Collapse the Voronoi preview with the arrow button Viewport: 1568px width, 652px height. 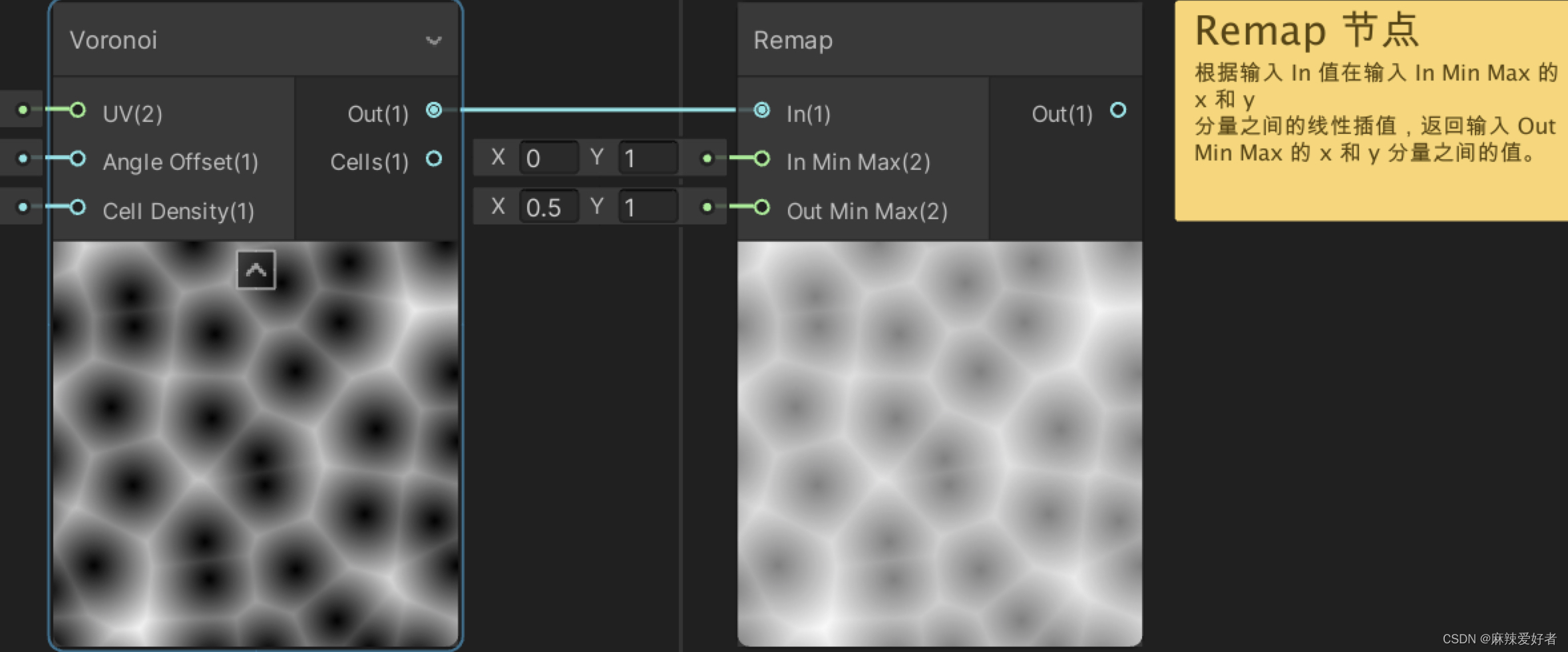click(x=256, y=270)
